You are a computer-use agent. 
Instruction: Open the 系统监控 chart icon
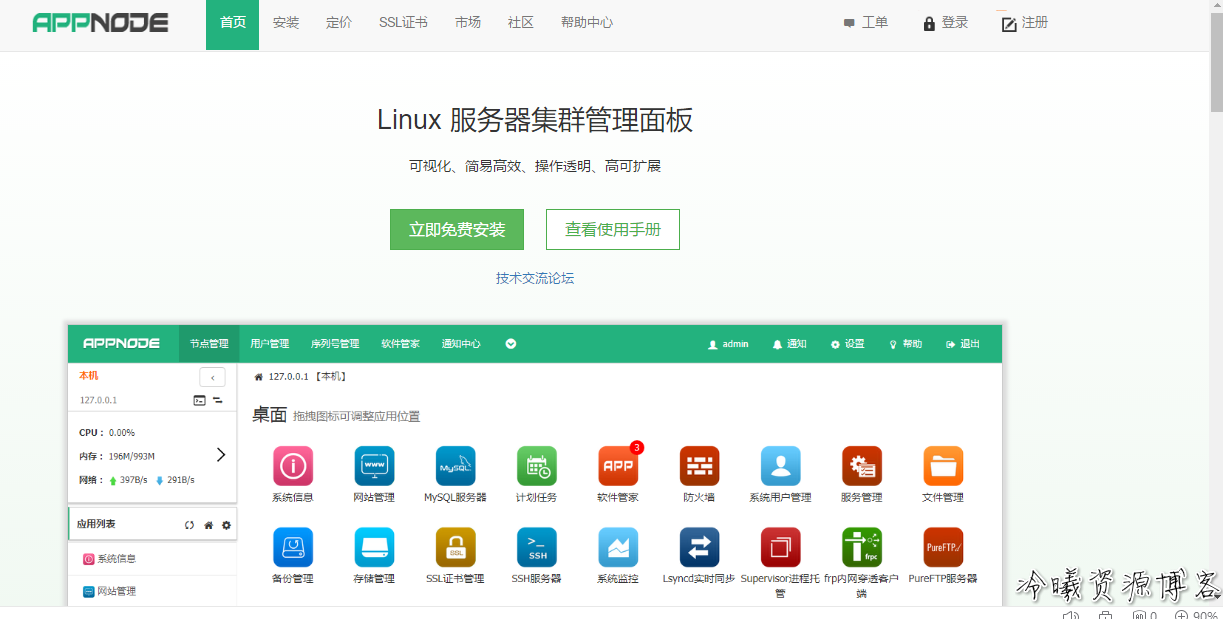(x=618, y=547)
